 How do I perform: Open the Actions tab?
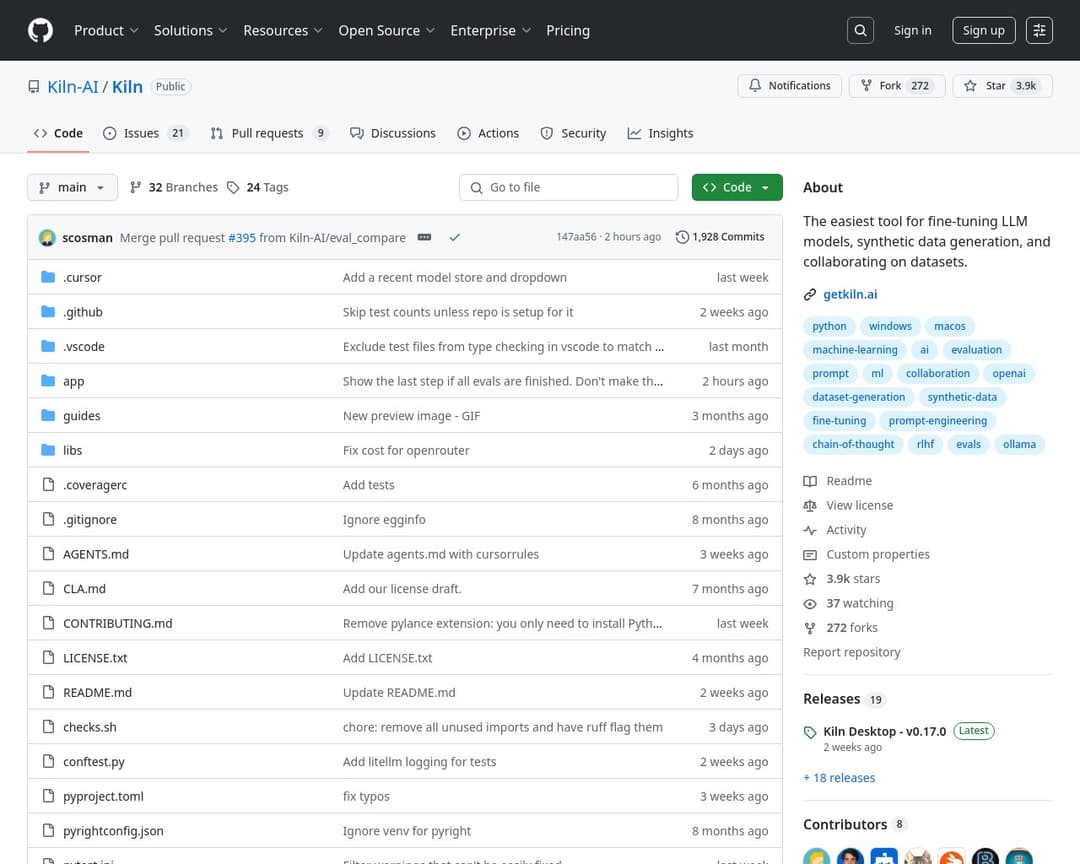(488, 133)
